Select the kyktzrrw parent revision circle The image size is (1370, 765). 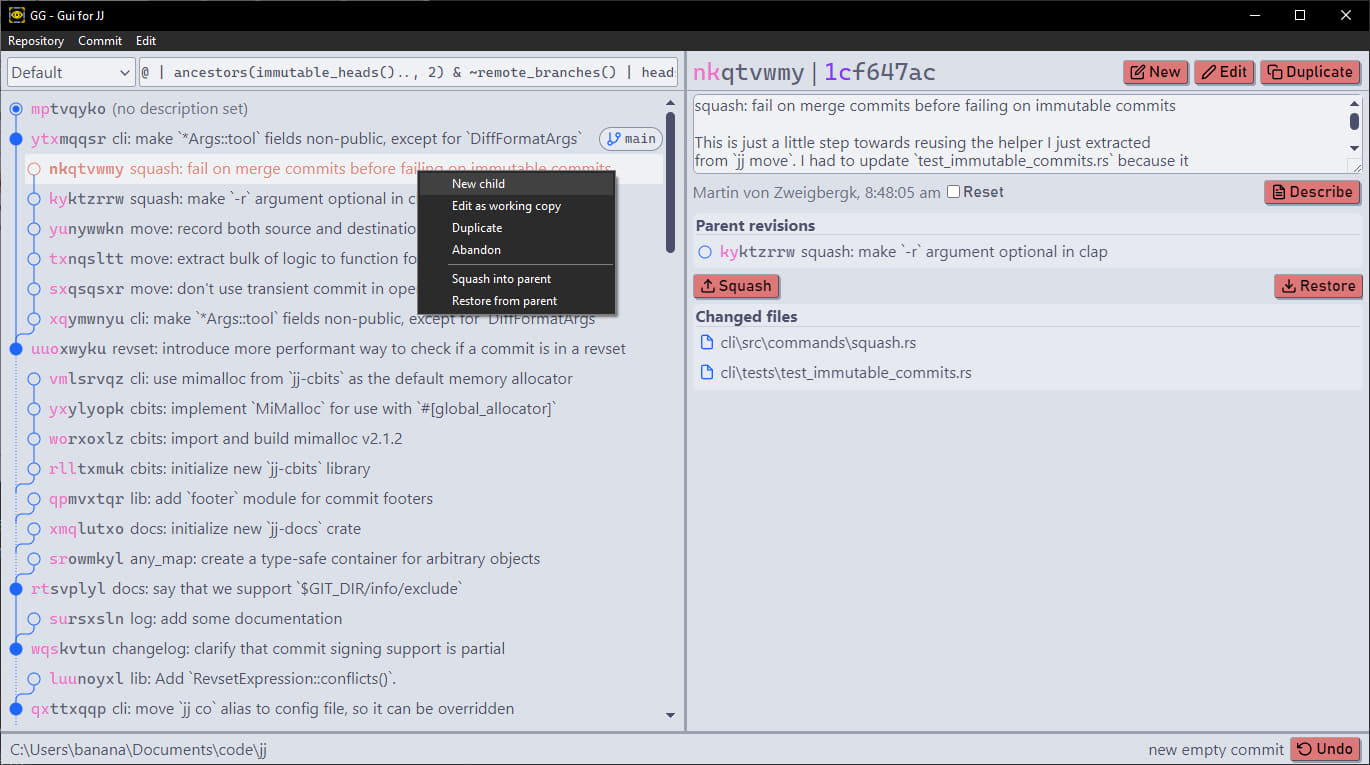(704, 252)
